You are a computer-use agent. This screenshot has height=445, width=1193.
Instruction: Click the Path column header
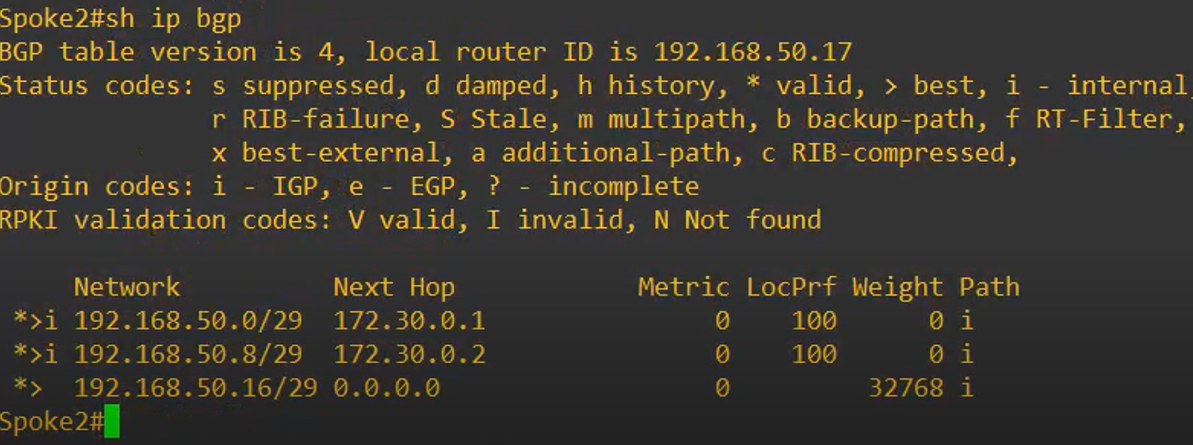coord(989,287)
